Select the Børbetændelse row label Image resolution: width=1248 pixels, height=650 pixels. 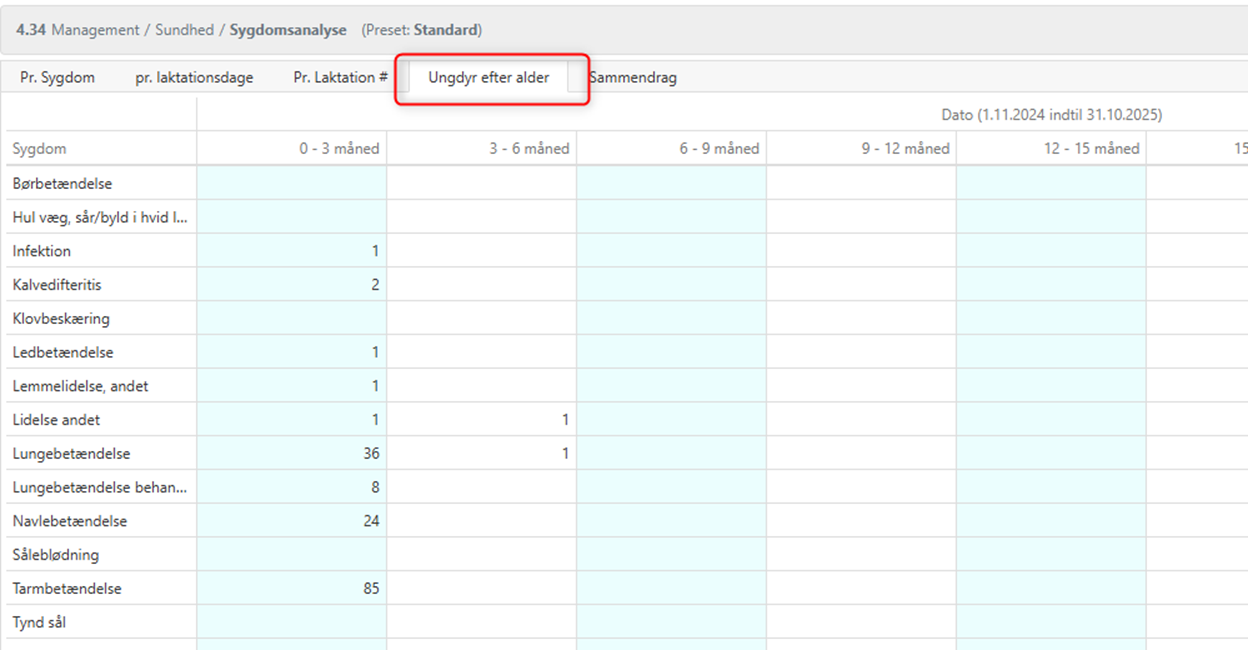[x=62, y=184]
